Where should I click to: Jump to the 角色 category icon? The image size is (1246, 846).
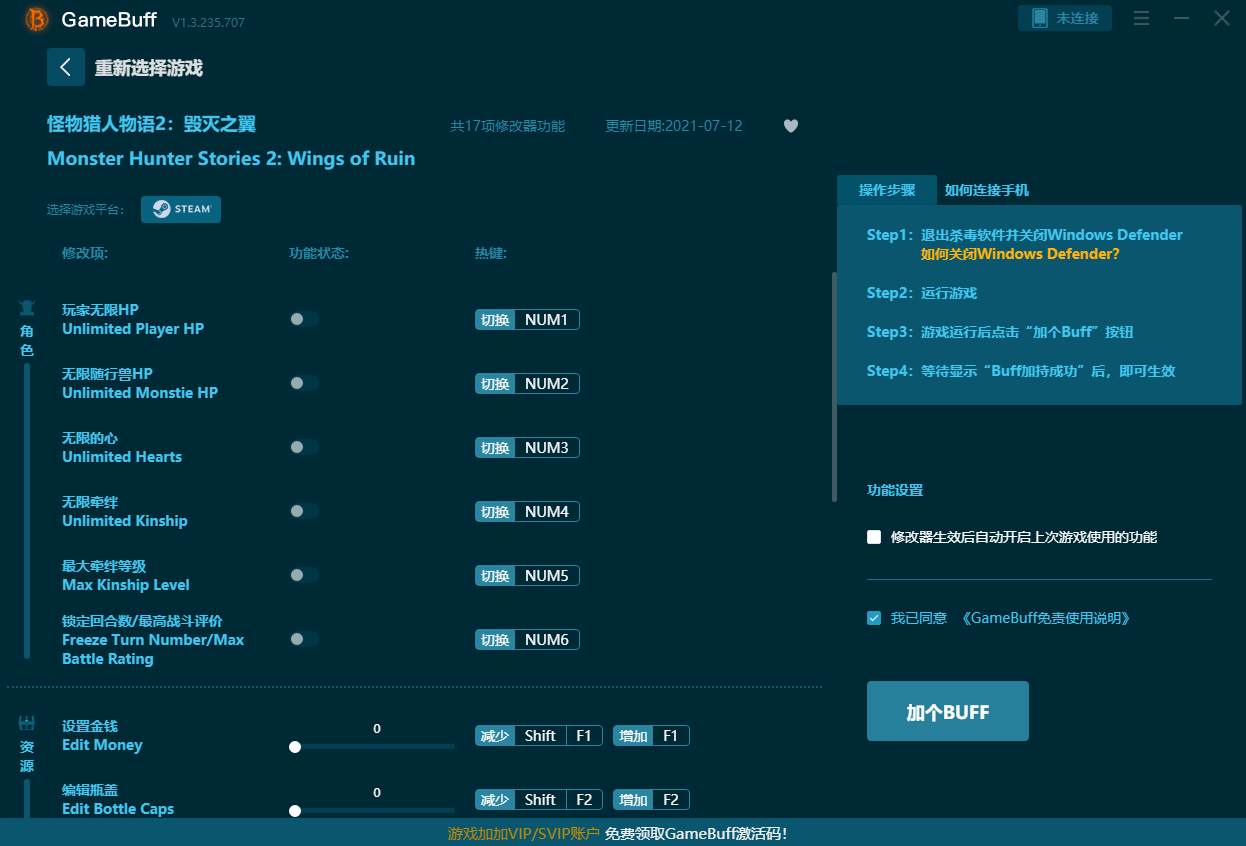pos(27,308)
